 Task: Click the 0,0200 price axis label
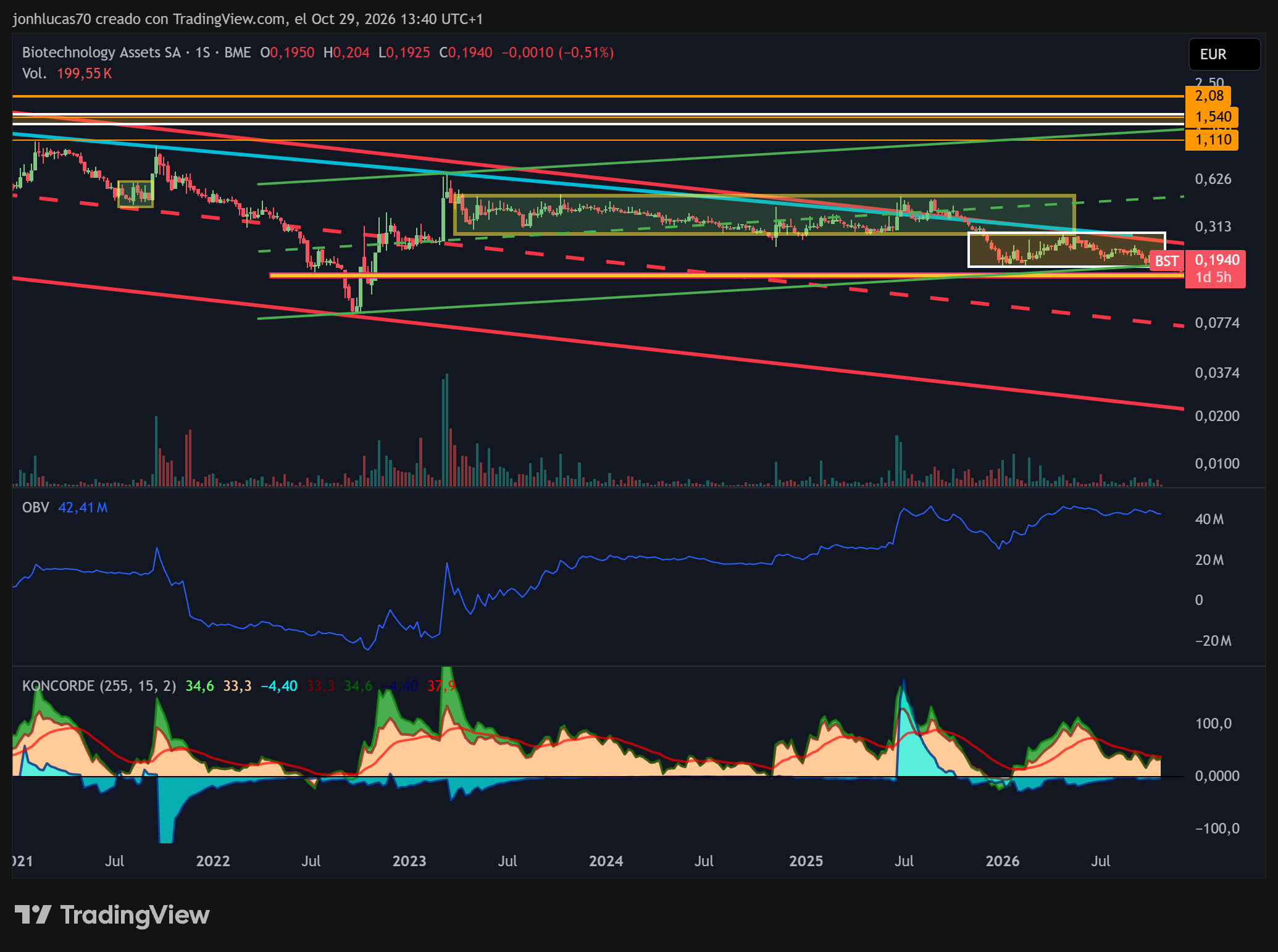coord(1217,416)
